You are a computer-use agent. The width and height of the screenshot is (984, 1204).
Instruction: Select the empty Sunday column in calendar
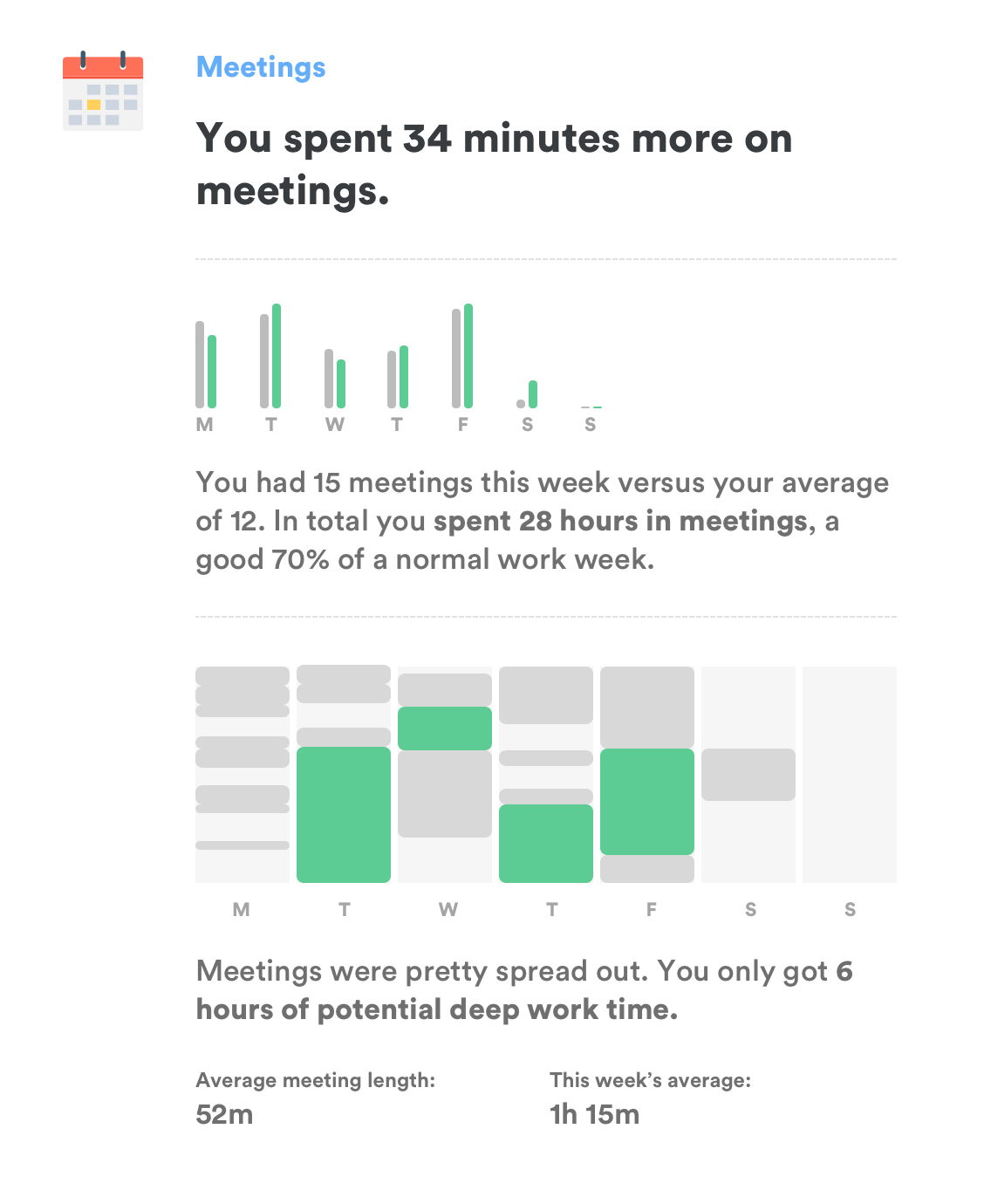pyautogui.click(x=850, y=775)
